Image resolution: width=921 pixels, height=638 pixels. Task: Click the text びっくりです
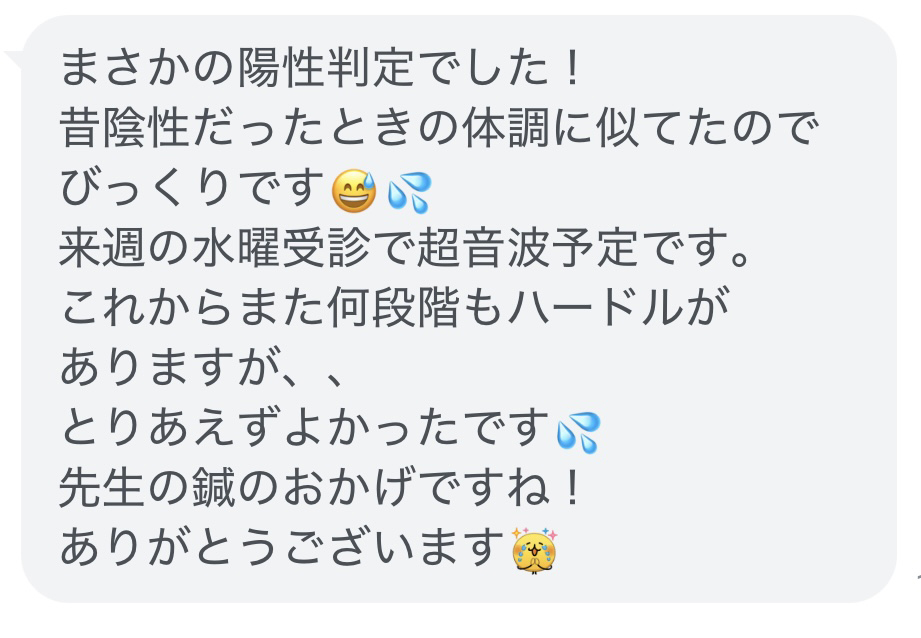coord(193,188)
